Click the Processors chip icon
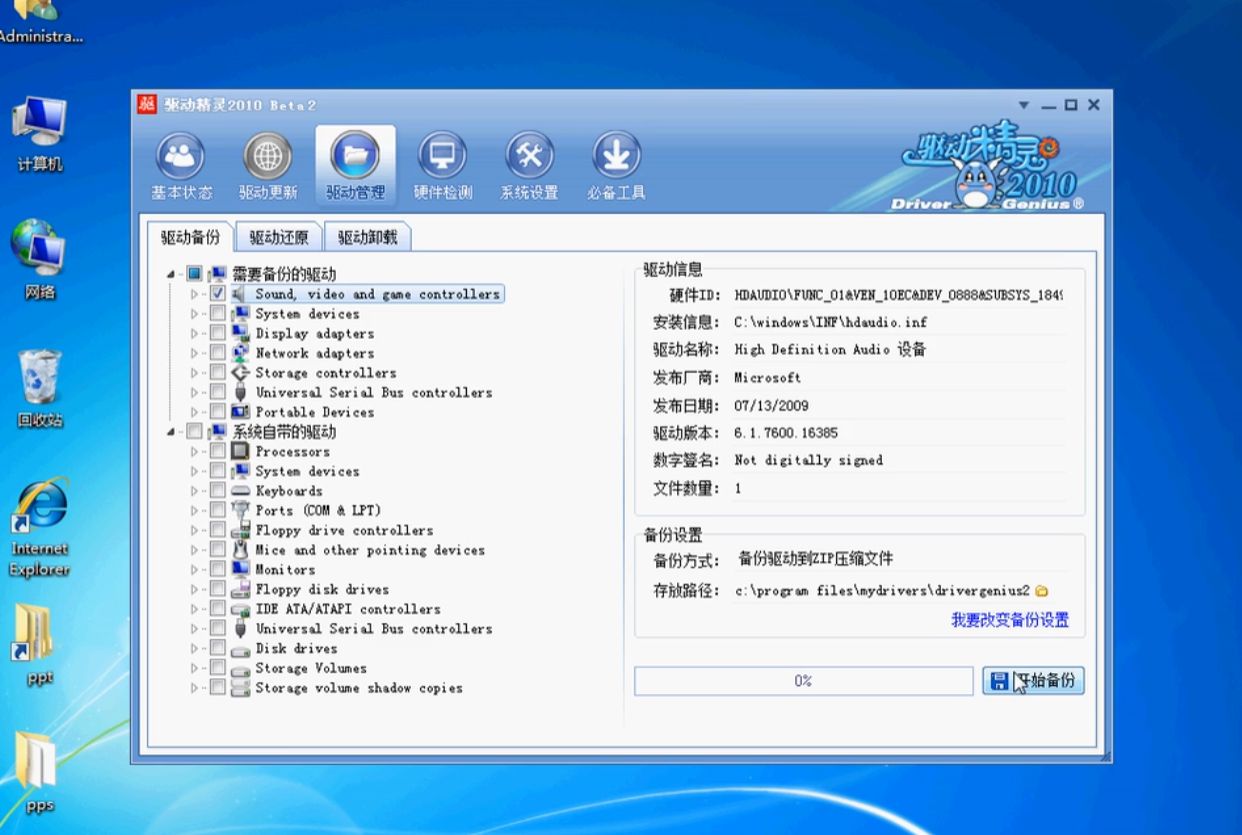The width and height of the screenshot is (1242, 835). click(x=240, y=452)
